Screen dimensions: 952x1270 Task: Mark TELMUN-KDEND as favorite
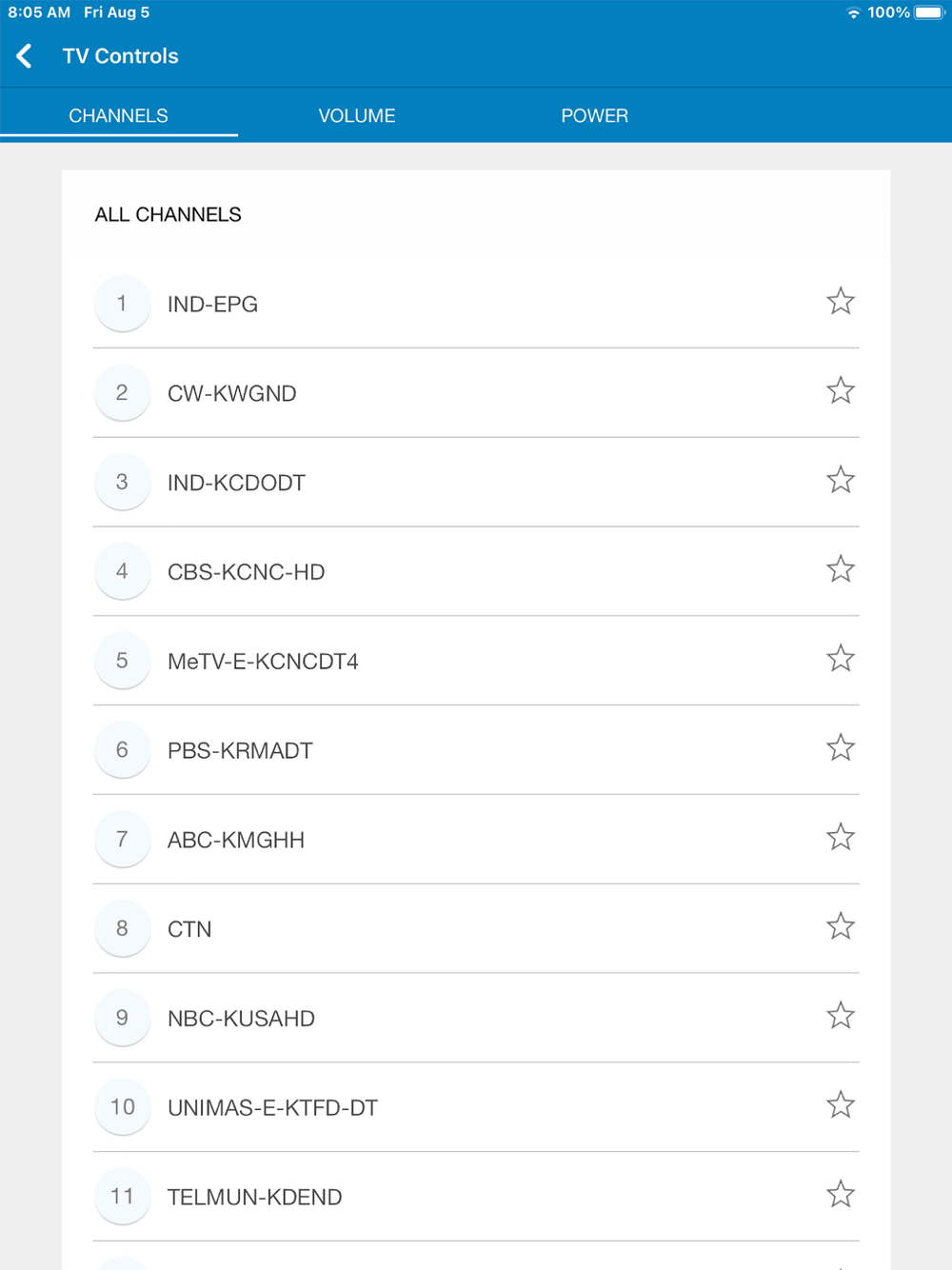[x=840, y=1195]
